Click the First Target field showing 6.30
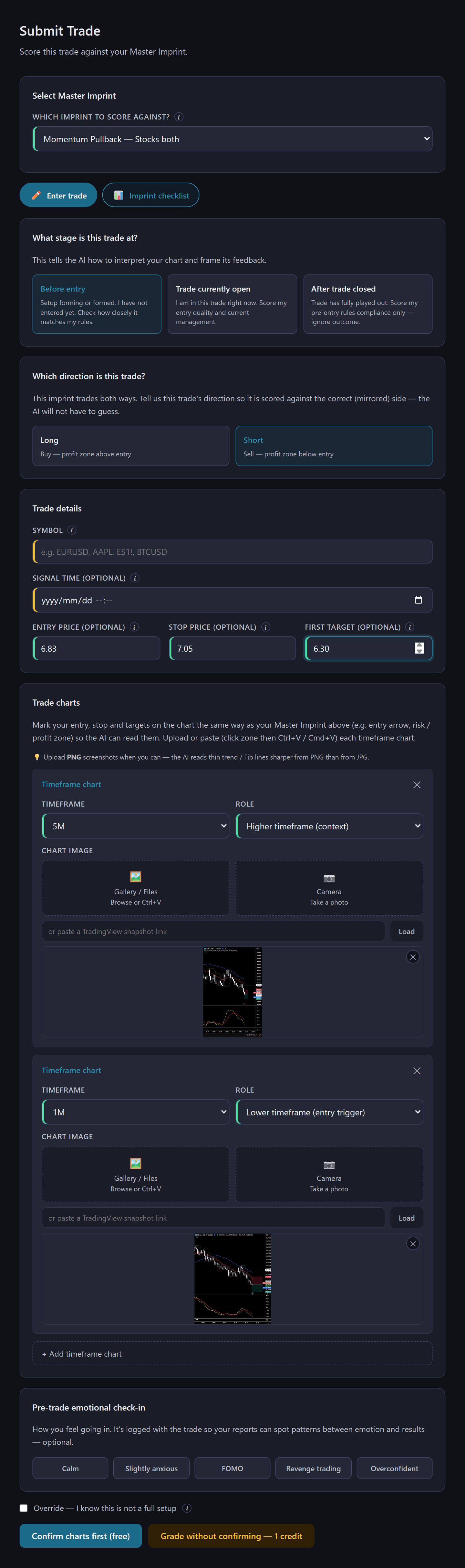The width and height of the screenshot is (465, 1568). 368,648
